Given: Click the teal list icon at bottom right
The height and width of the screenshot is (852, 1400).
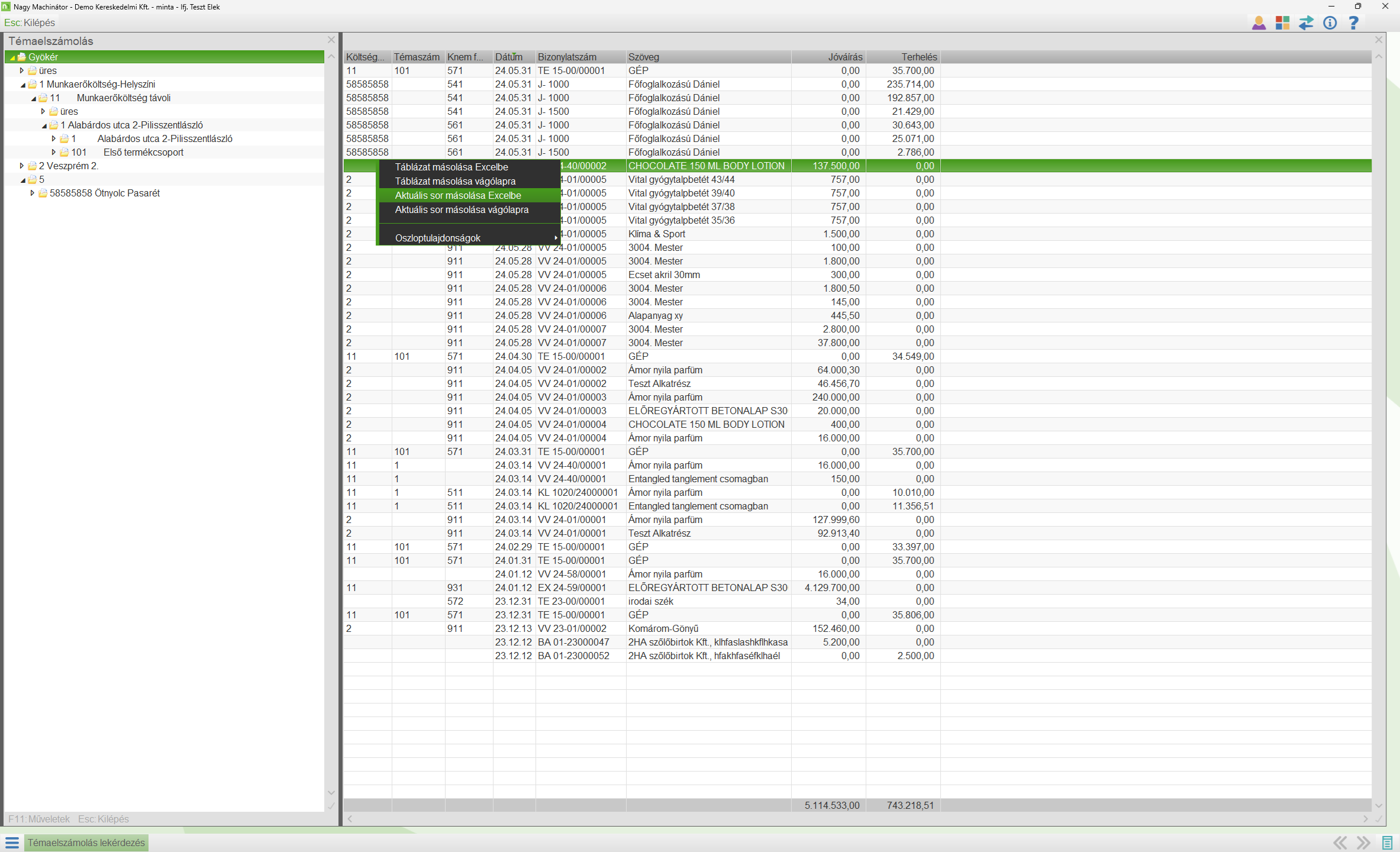Looking at the screenshot, I should pyautogui.click(x=1387, y=843).
